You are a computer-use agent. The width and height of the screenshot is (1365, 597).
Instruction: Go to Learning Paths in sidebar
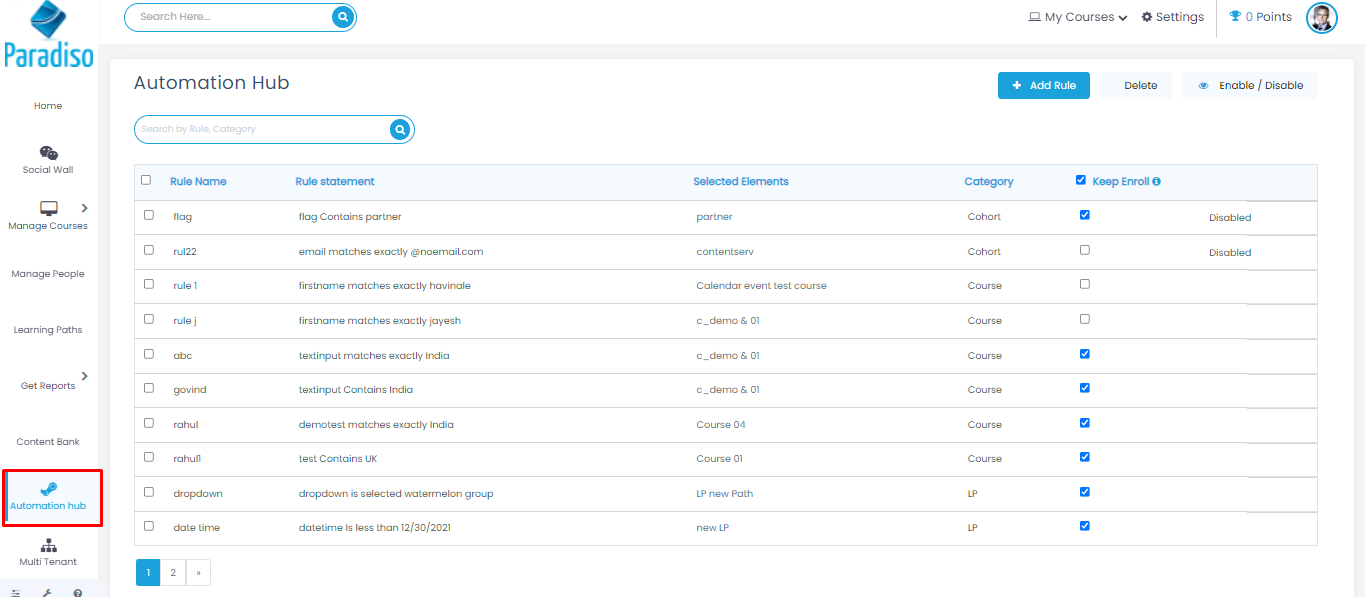(x=48, y=330)
